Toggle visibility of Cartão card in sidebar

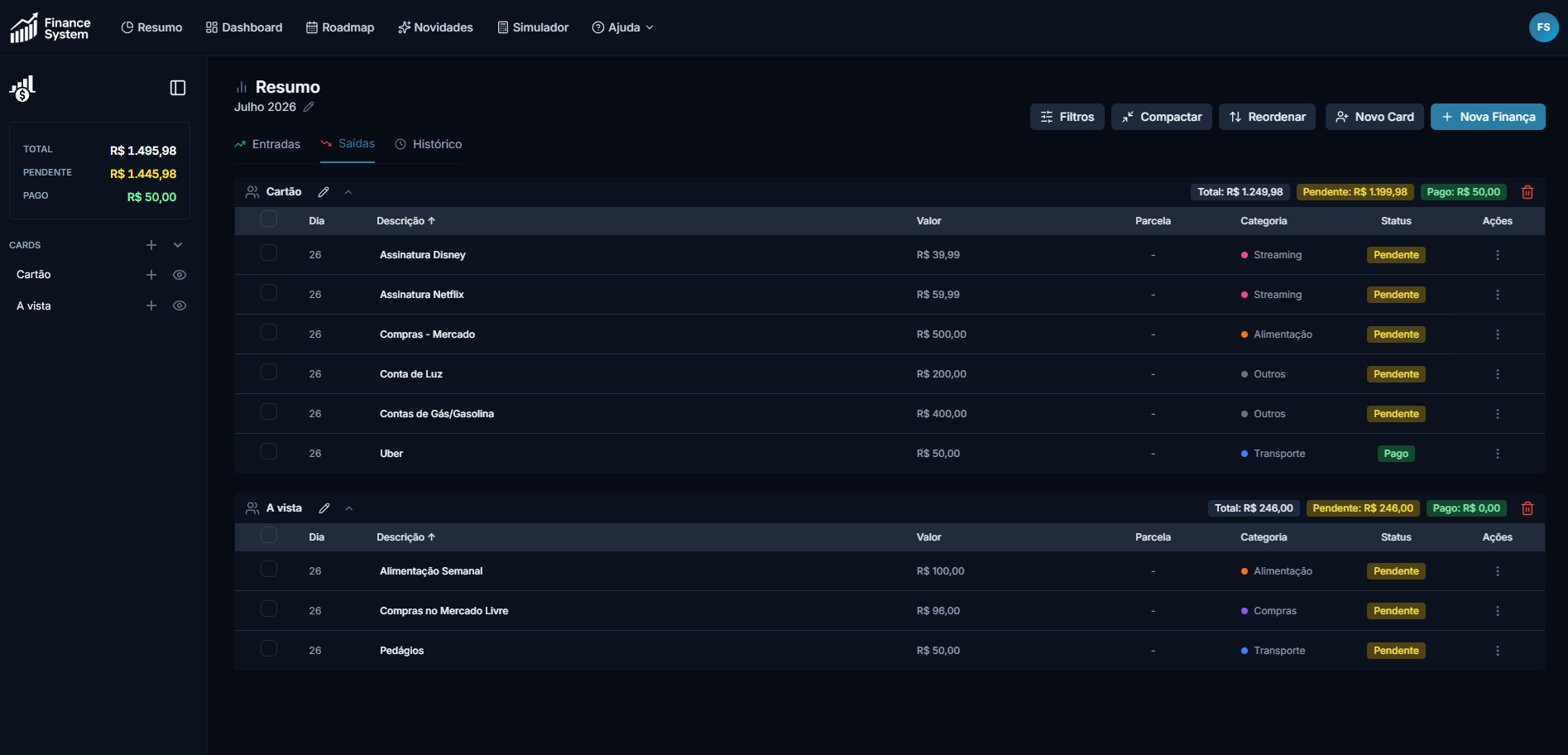[x=180, y=275]
